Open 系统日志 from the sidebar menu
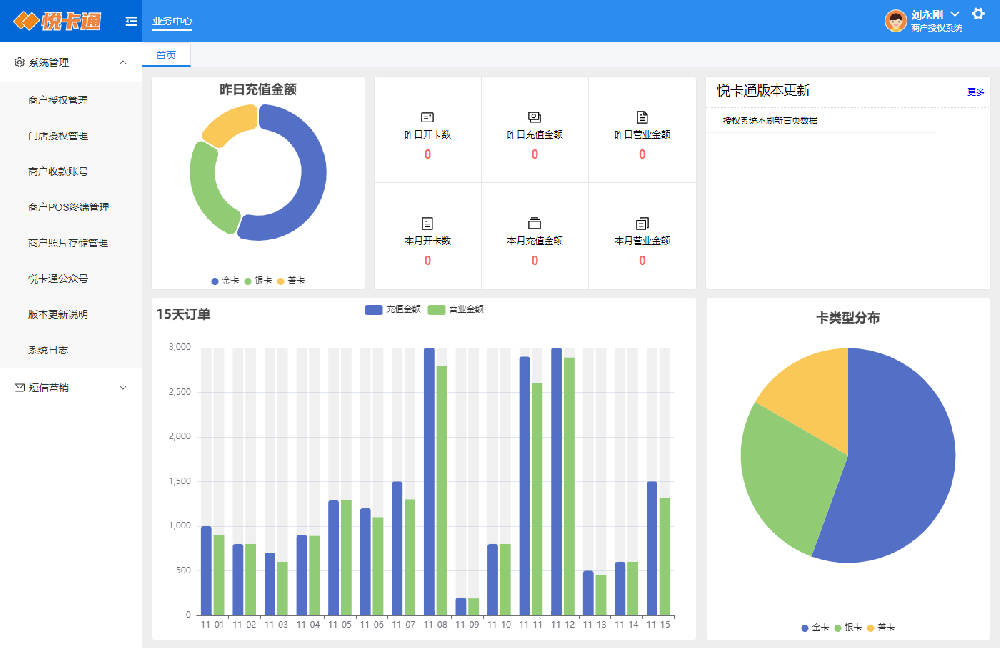Image resolution: width=1000 pixels, height=648 pixels. coord(48,350)
